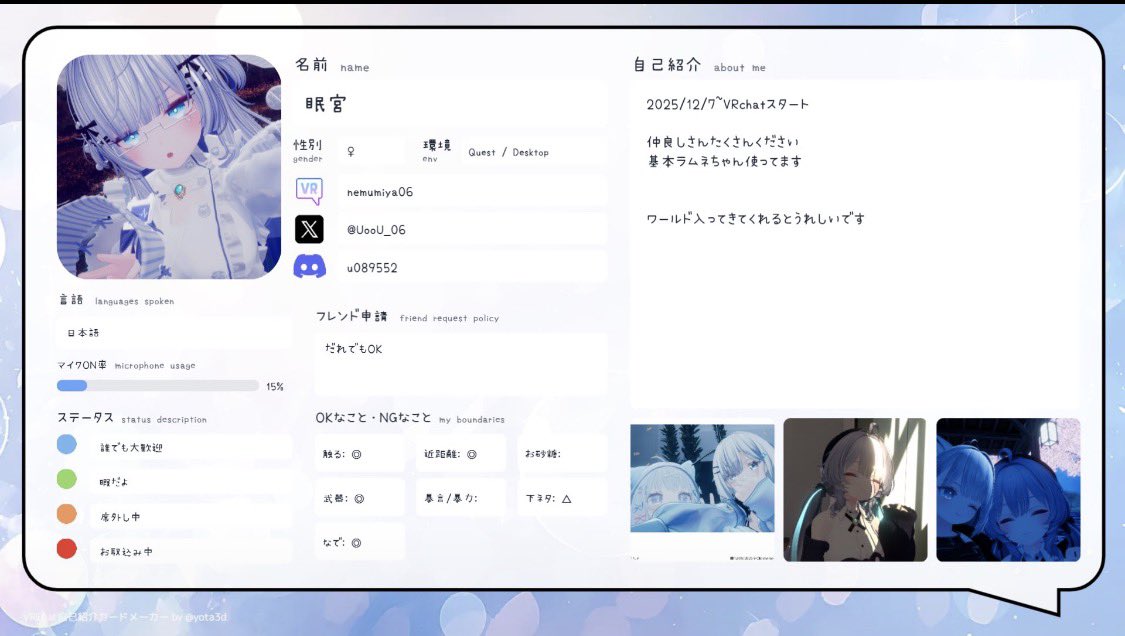Click the 2025/12/7~VRchatスタート line
This screenshot has width=1125, height=636.
tap(728, 104)
